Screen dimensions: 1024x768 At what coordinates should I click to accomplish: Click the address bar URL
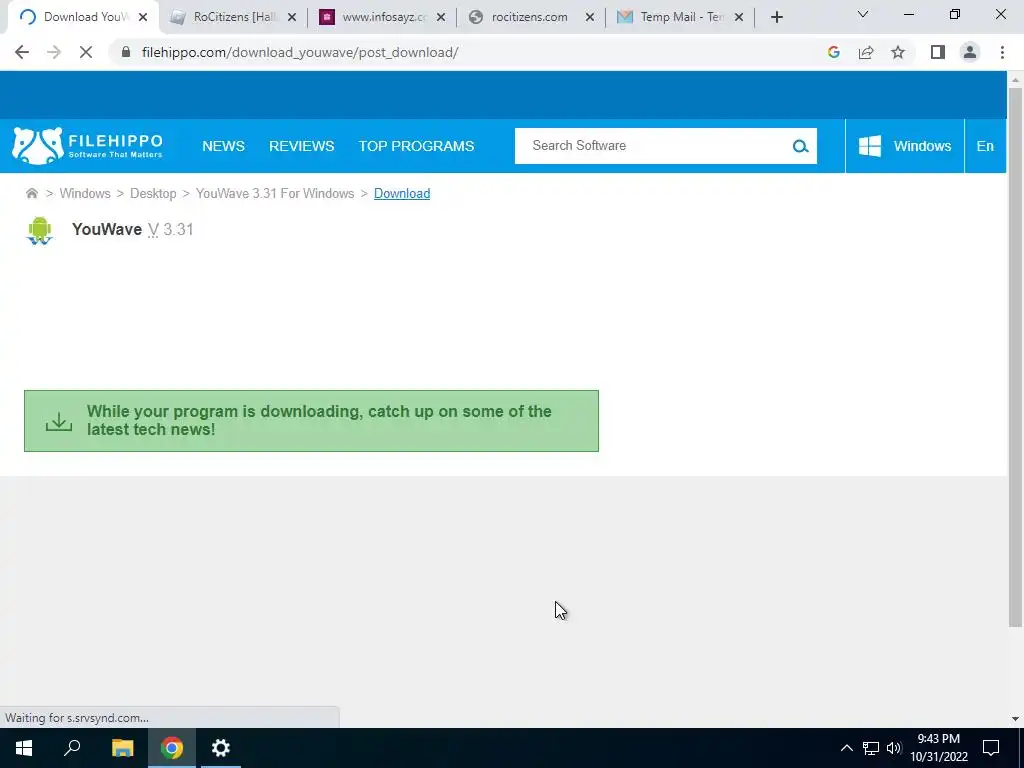300,52
